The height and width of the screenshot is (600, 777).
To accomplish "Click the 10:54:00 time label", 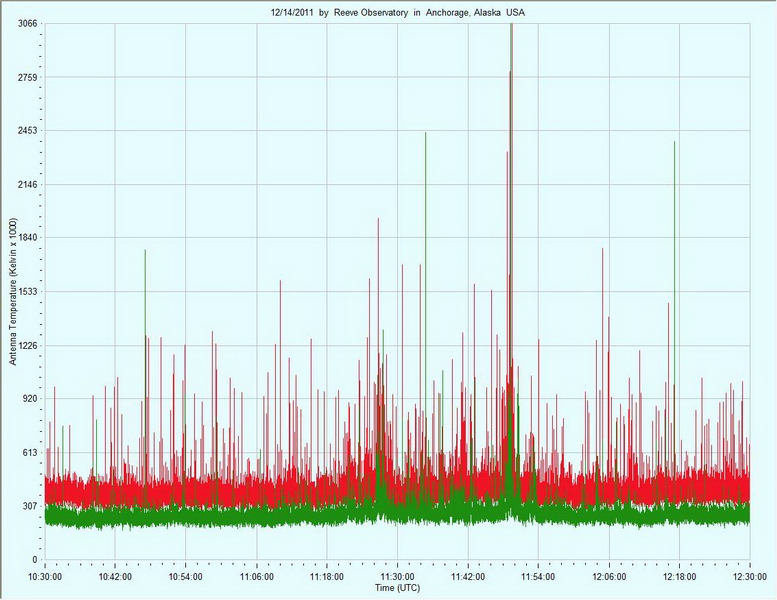I will click(x=186, y=577).
